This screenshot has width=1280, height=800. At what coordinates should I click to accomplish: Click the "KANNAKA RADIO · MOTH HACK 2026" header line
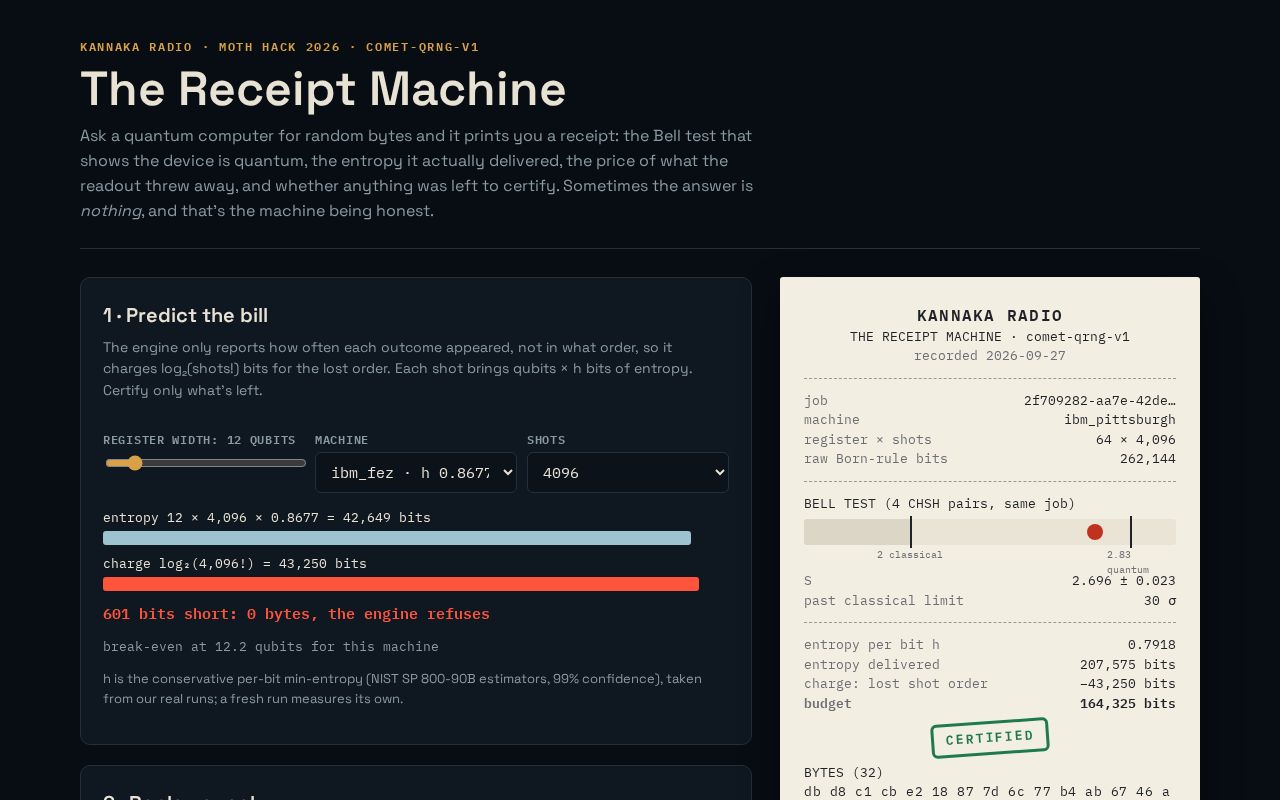(280, 47)
